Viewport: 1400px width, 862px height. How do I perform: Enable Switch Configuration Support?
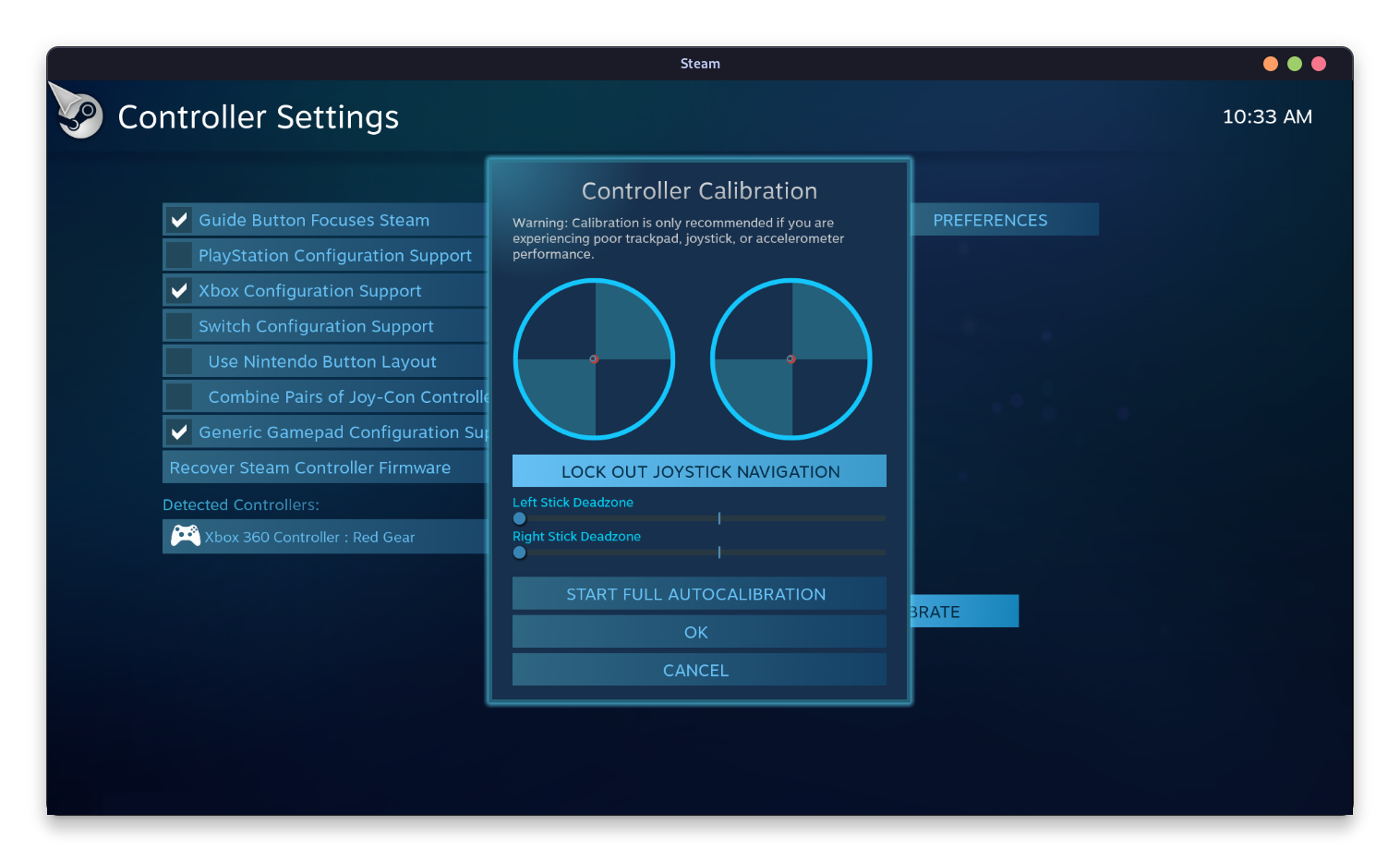(x=178, y=325)
